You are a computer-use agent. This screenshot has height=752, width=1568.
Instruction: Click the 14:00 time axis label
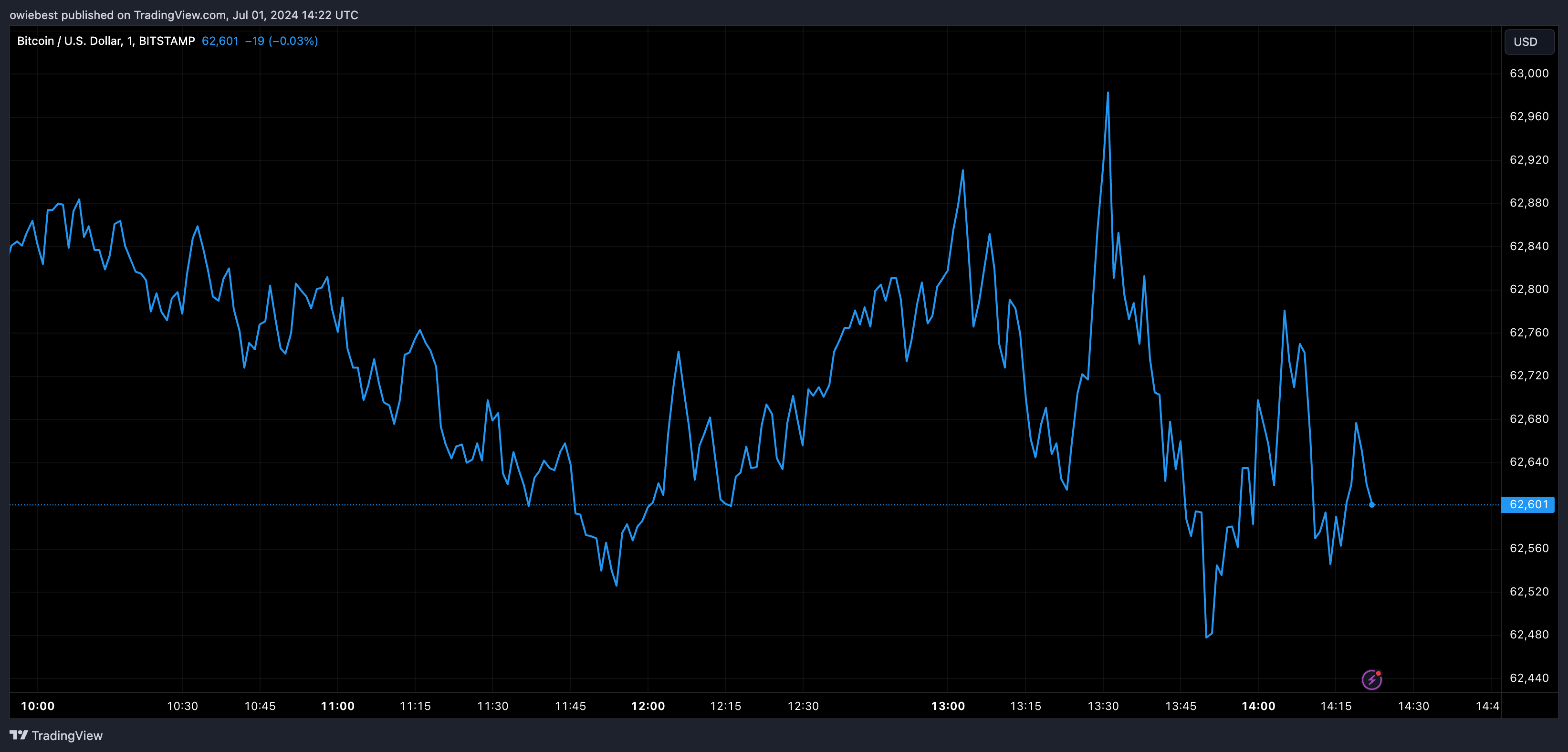[1258, 706]
